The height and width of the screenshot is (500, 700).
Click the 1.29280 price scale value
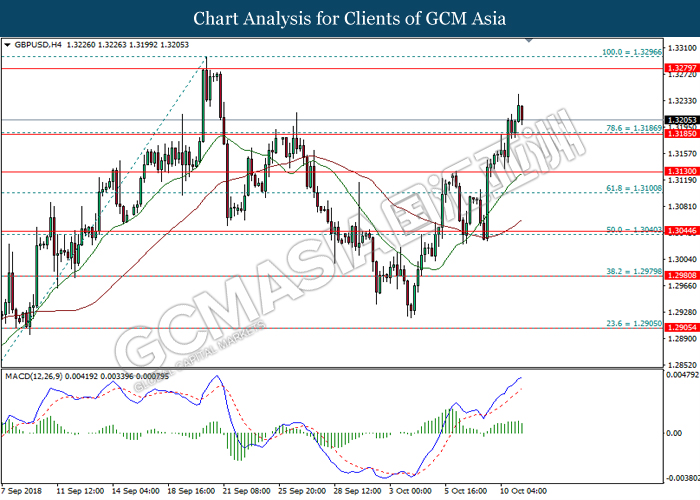(682, 312)
